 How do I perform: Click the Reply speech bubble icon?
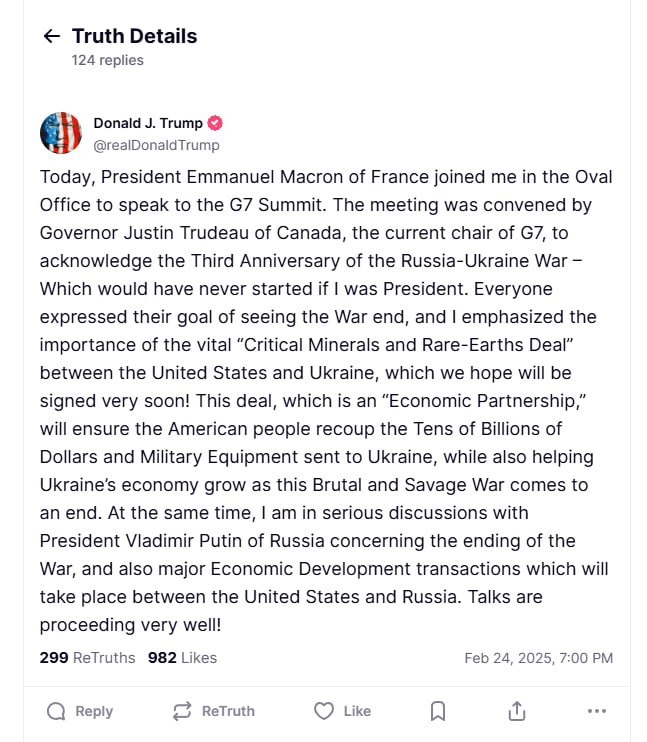(x=57, y=711)
